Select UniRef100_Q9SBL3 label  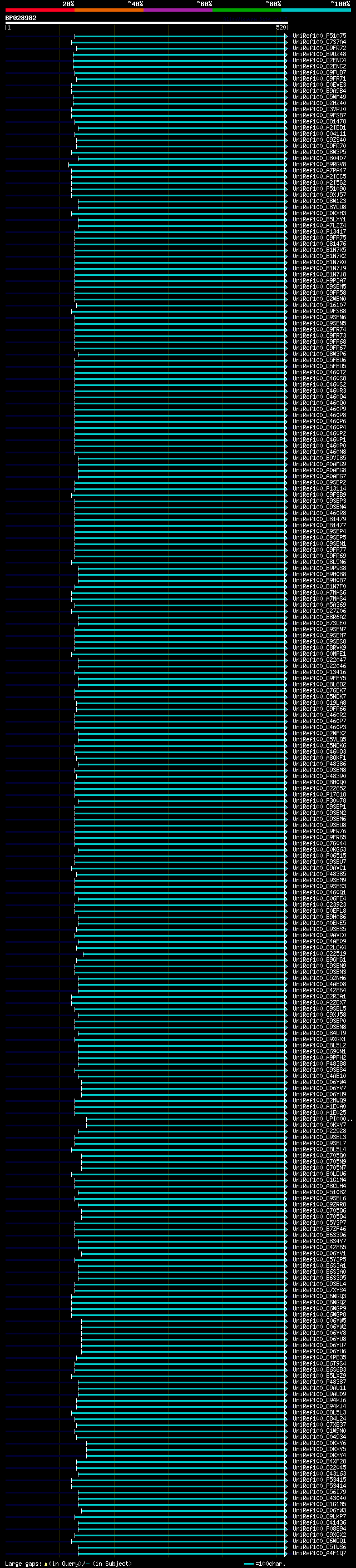(319, 1137)
